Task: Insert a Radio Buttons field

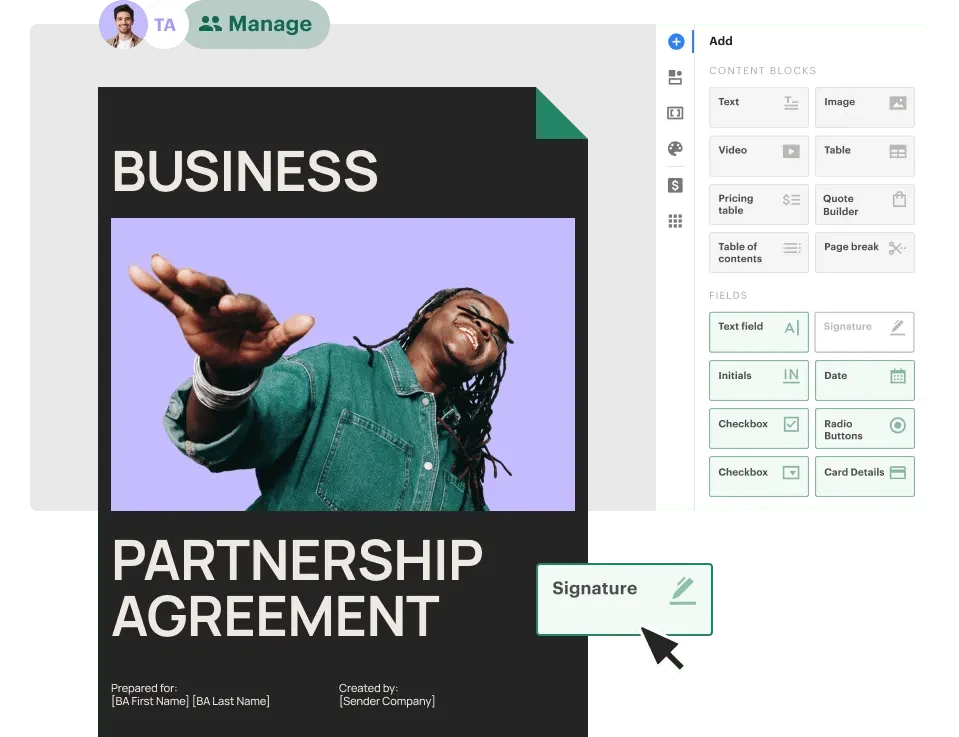Action: (x=864, y=428)
